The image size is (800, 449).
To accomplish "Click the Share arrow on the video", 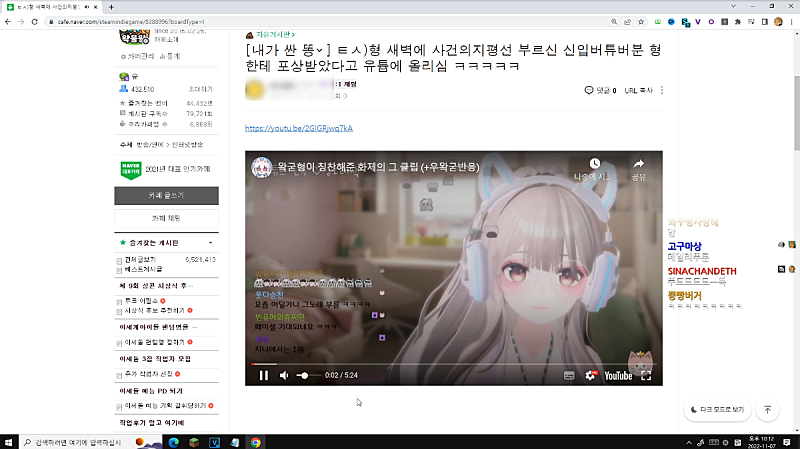I will pos(639,164).
